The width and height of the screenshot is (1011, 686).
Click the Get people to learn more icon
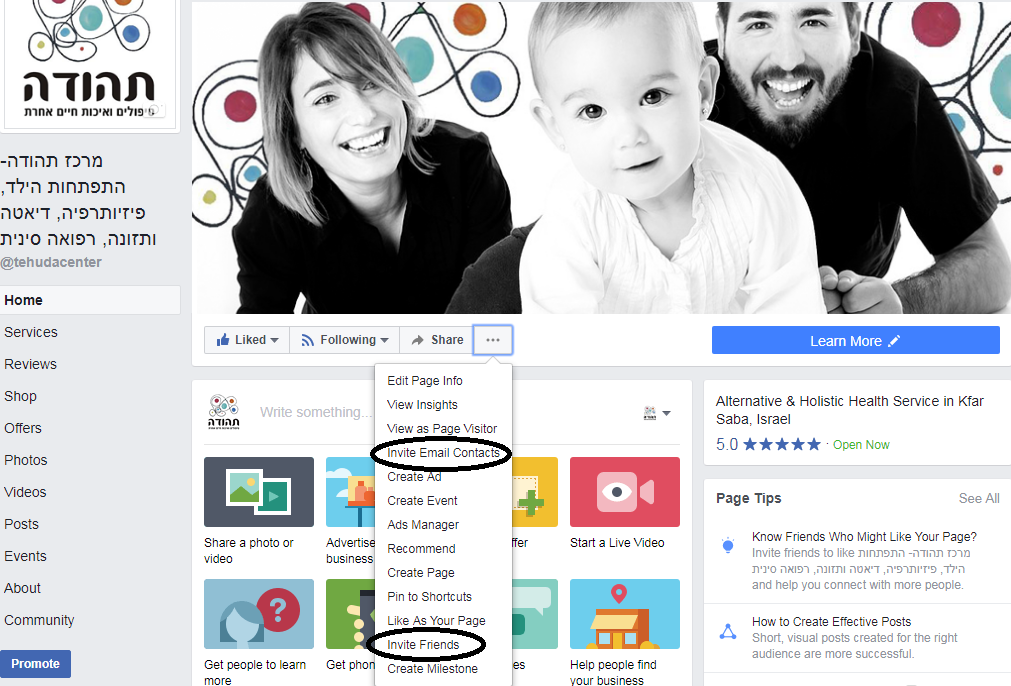[x=258, y=614]
